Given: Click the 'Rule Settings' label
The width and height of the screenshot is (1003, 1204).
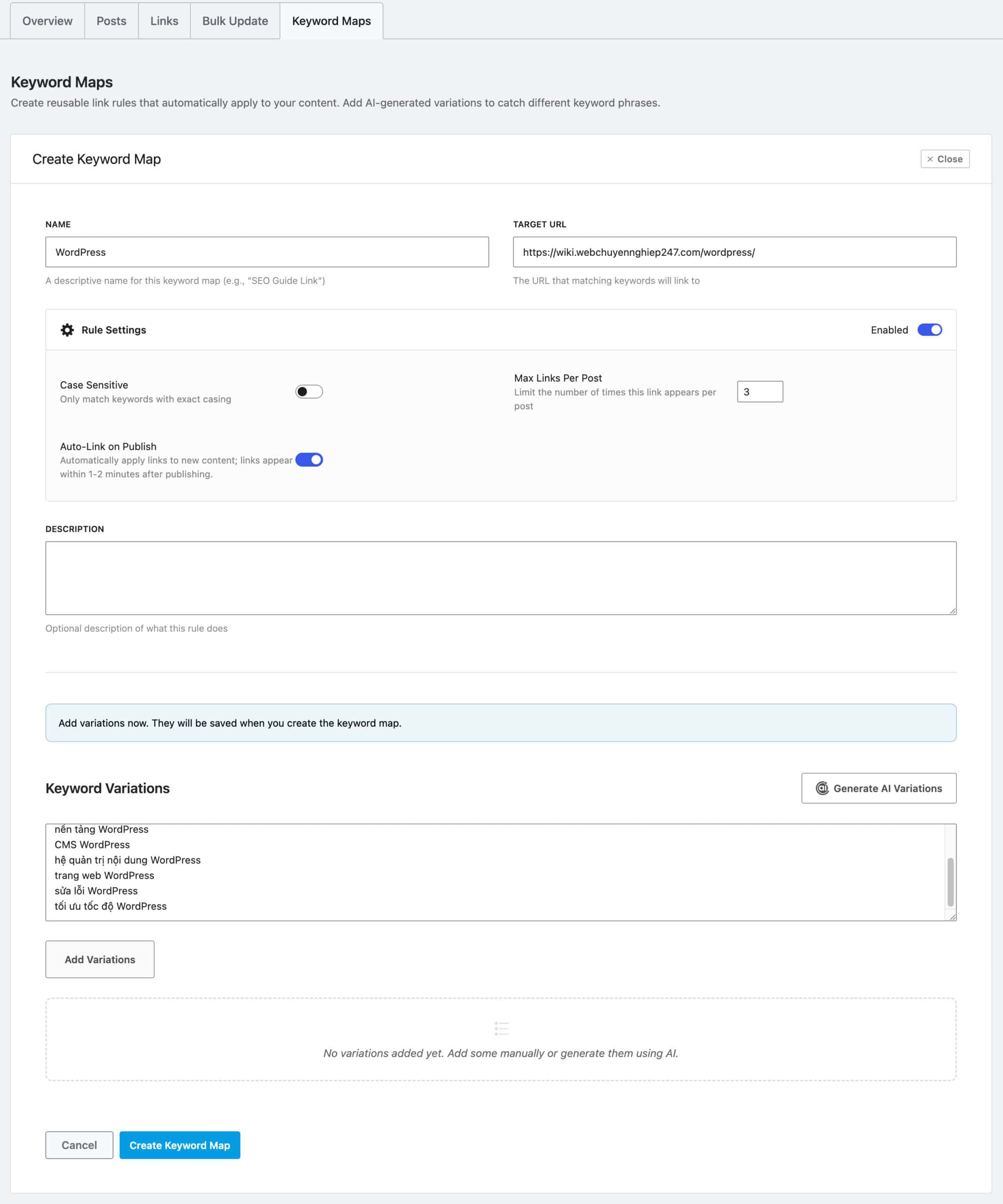Looking at the screenshot, I should 113,330.
